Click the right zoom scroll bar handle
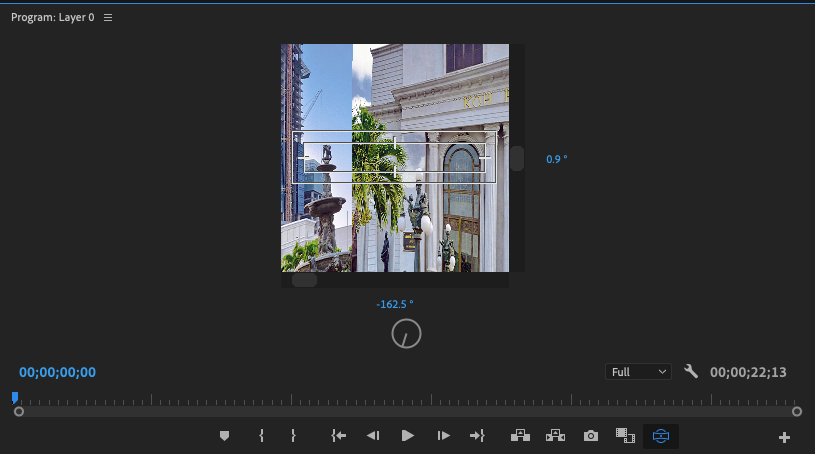Image resolution: width=815 pixels, height=454 pixels. [797, 411]
